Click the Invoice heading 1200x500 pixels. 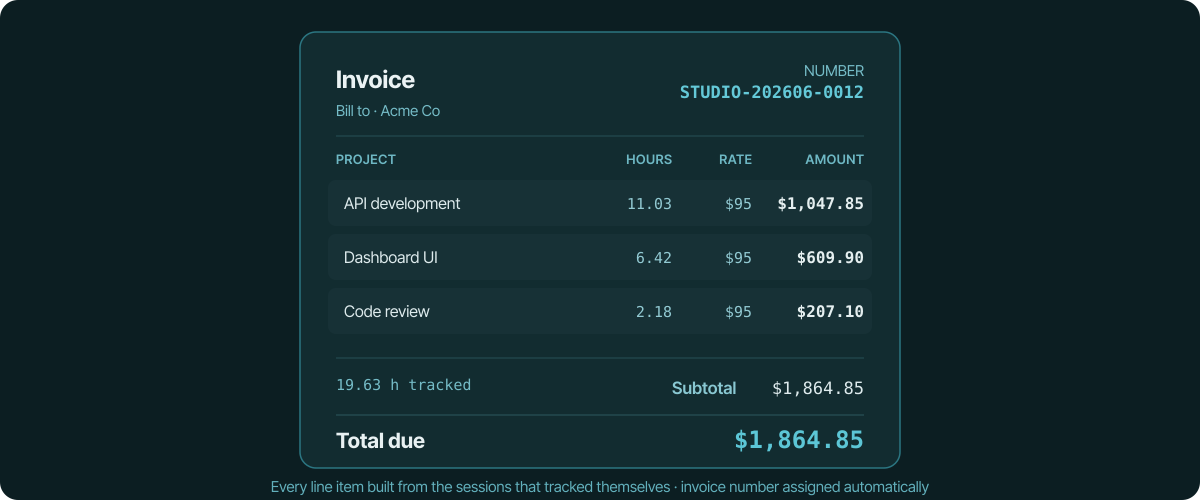(375, 80)
